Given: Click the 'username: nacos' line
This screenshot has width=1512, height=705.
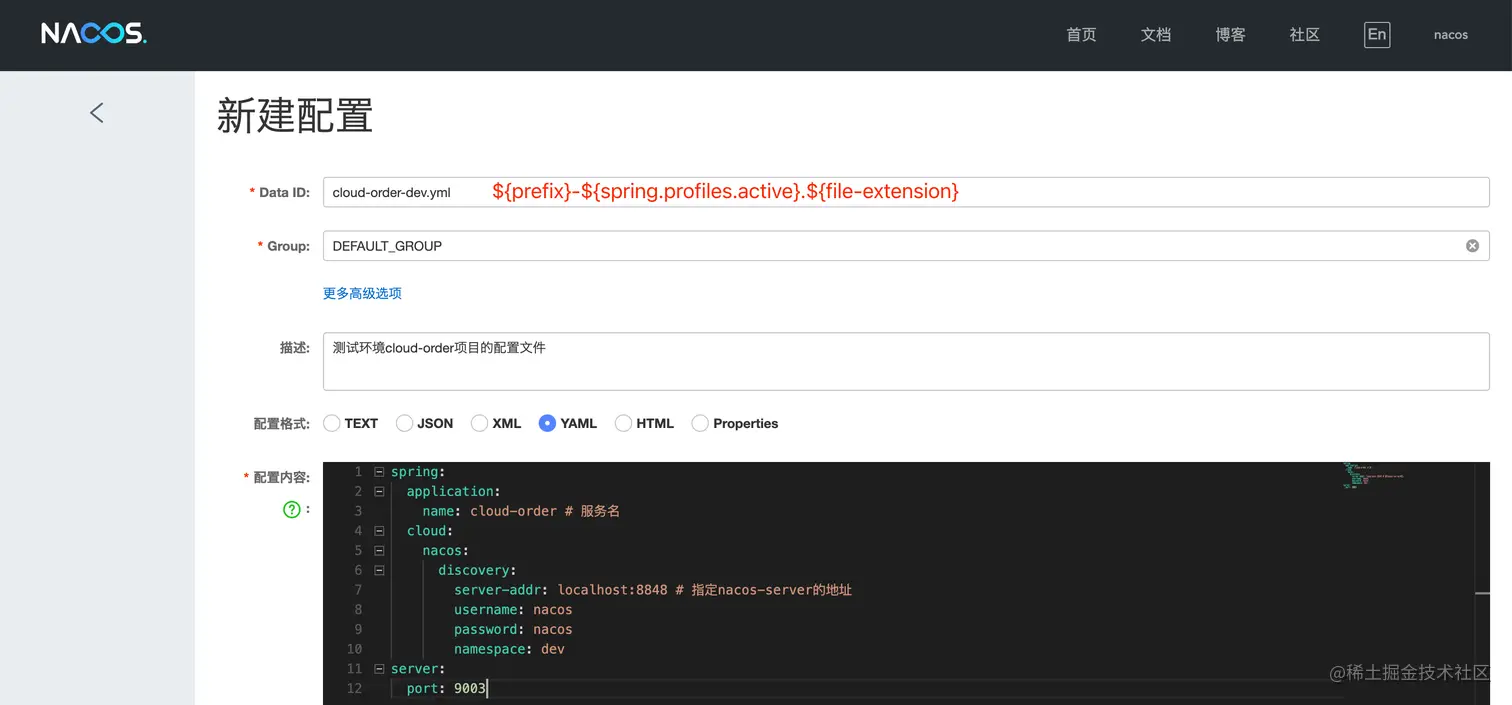Looking at the screenshot, I should click(513, 609).
